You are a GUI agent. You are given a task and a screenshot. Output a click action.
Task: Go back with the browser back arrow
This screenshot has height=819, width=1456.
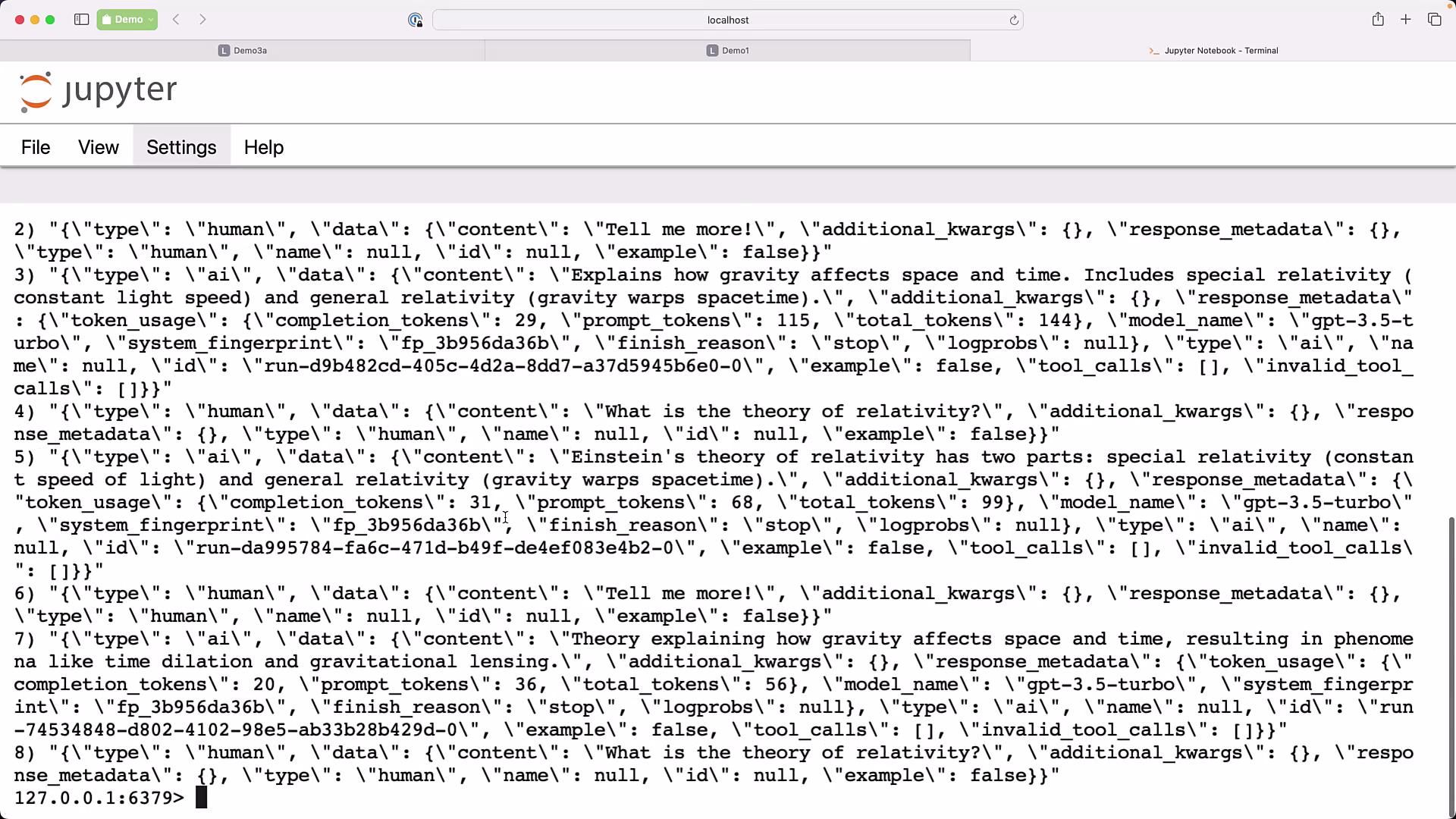pos(176,20)
